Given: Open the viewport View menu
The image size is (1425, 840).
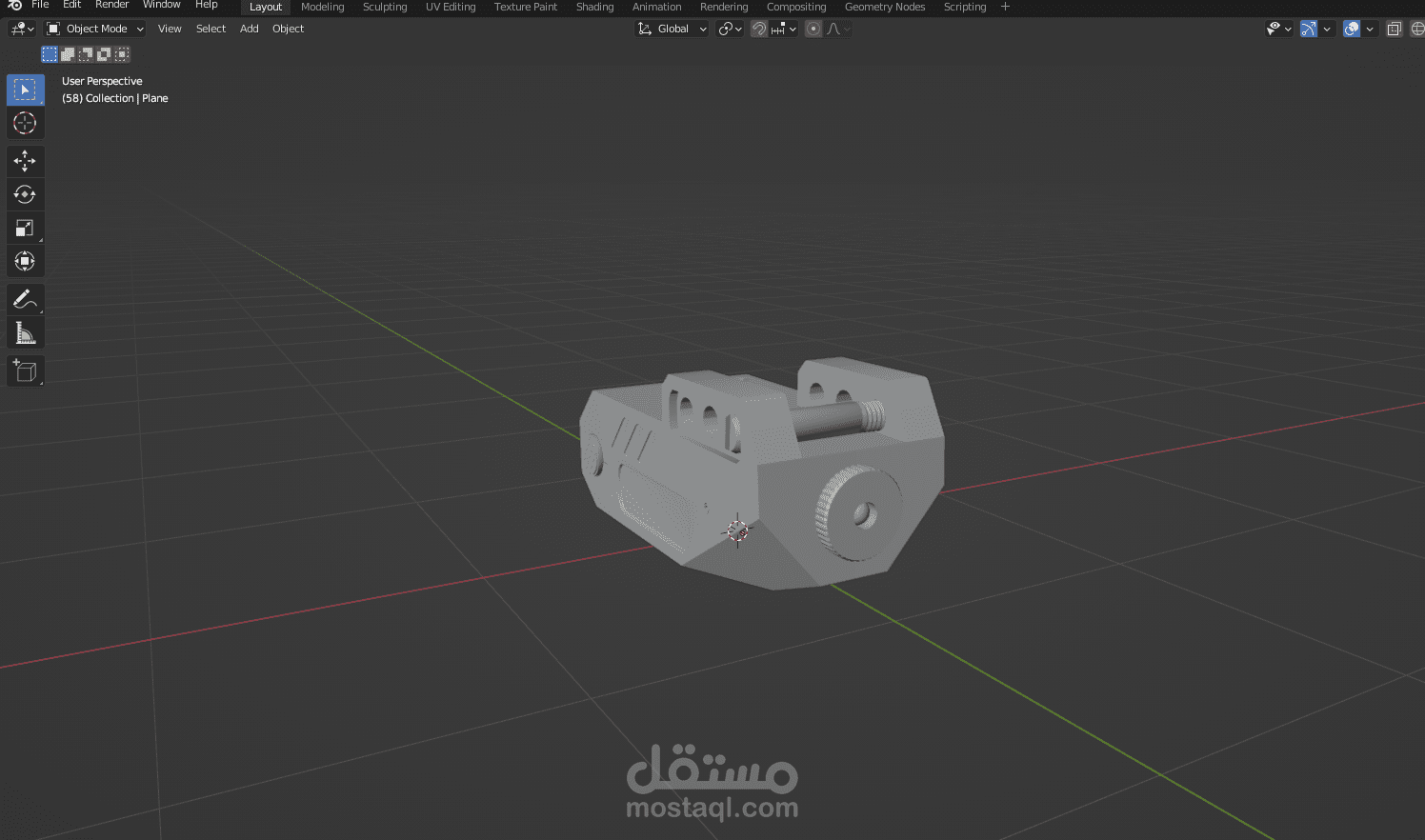Looking at the screenshot, I should tap(170, 29).
